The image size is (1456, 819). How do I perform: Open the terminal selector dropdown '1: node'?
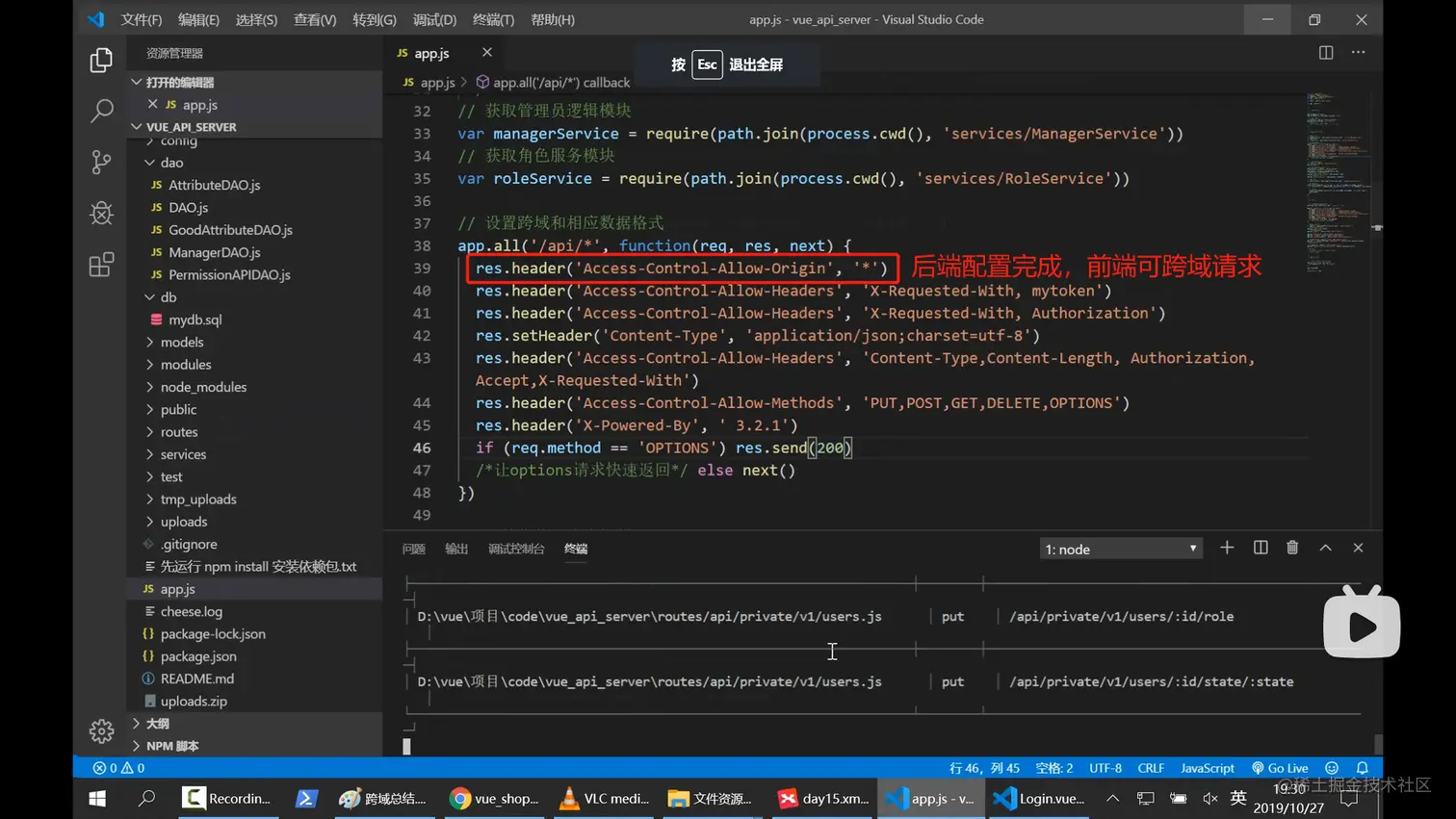(x=1121, y=549)
